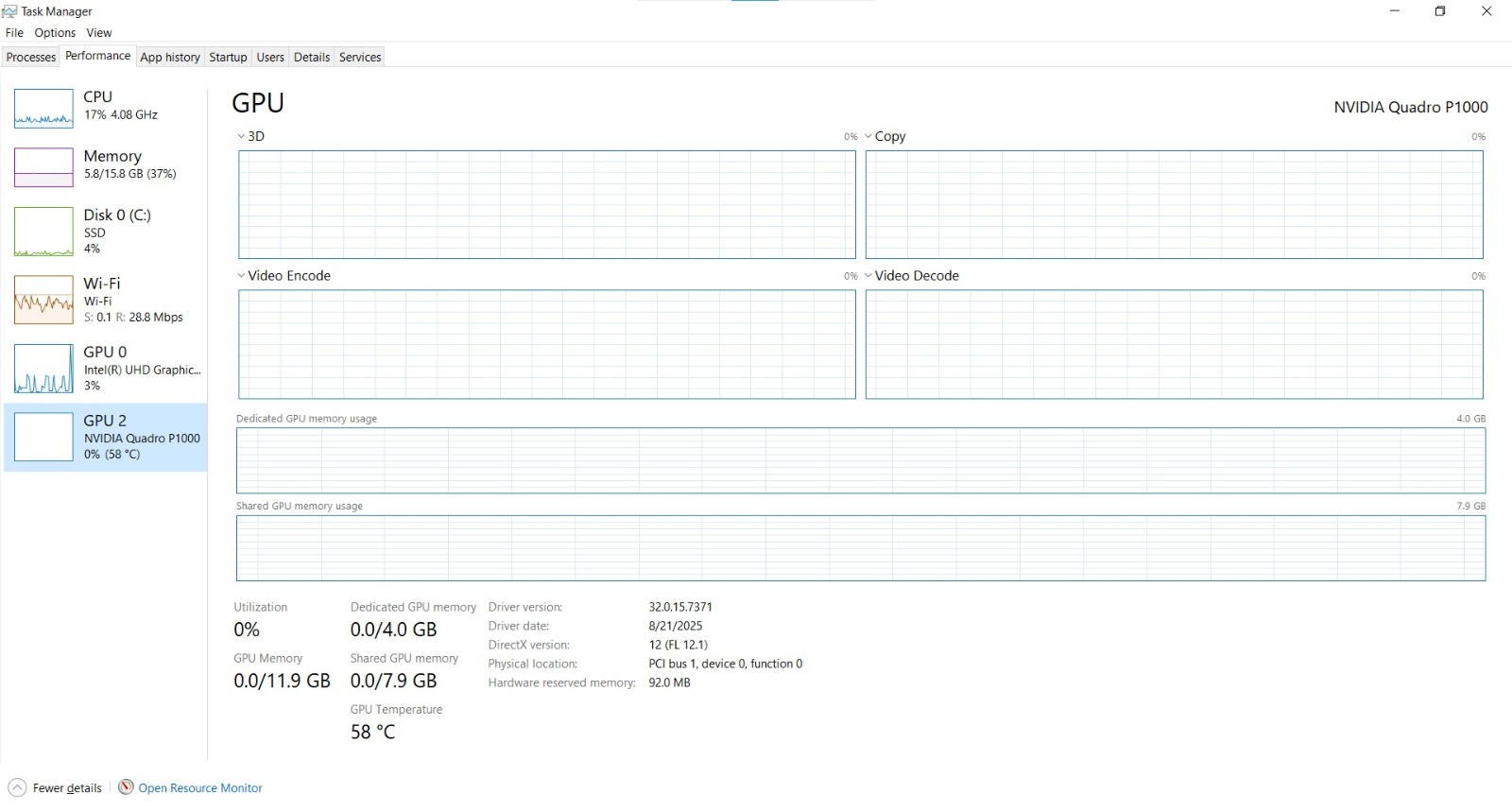The height and width of the screenshot is (811, 1512).
Task: Click hardware reserved memory 92.0 MB
Action: click(x=669, y=682)
